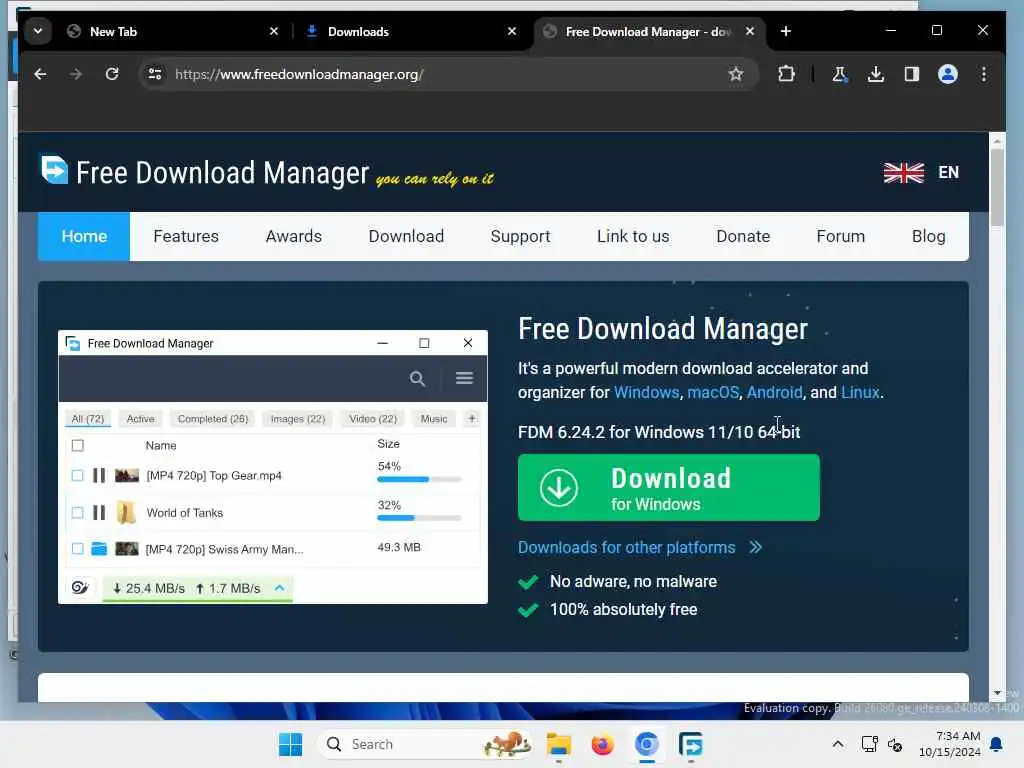
Task: Open Chrome Labs flask icon
Action: tap(839, 74)
